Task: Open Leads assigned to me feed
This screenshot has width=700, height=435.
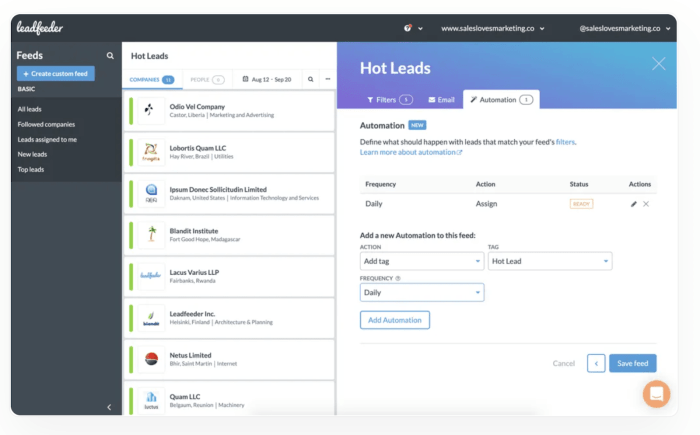Action: [x=47, y=139]
